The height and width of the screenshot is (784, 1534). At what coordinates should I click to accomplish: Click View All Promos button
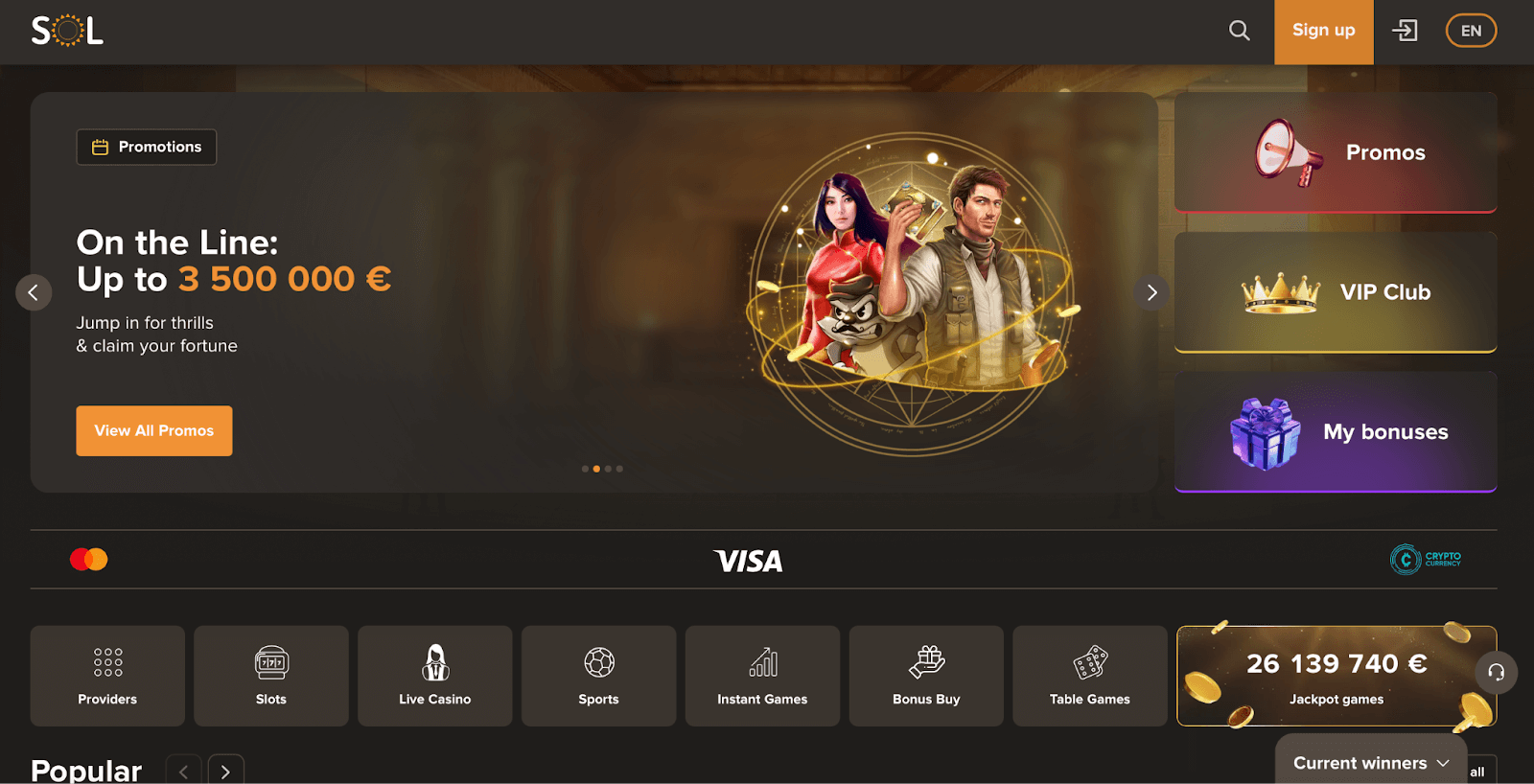click(154, 430)
